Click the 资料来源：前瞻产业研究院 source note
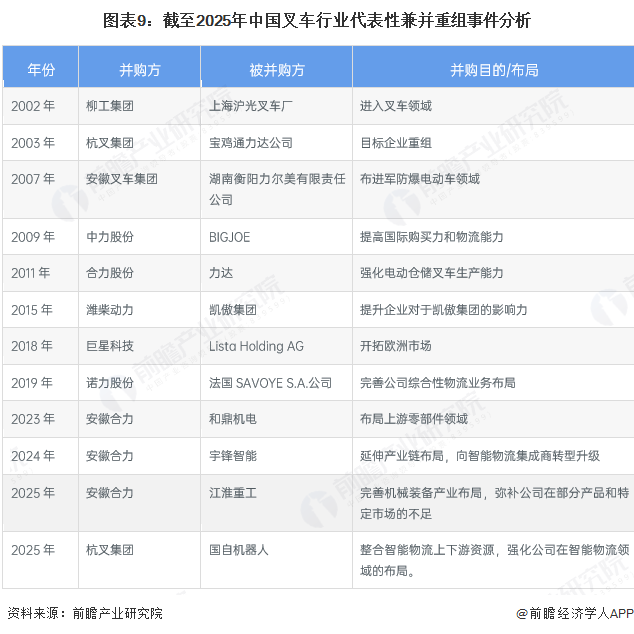The image size is (634, 634). pos(85,613)
